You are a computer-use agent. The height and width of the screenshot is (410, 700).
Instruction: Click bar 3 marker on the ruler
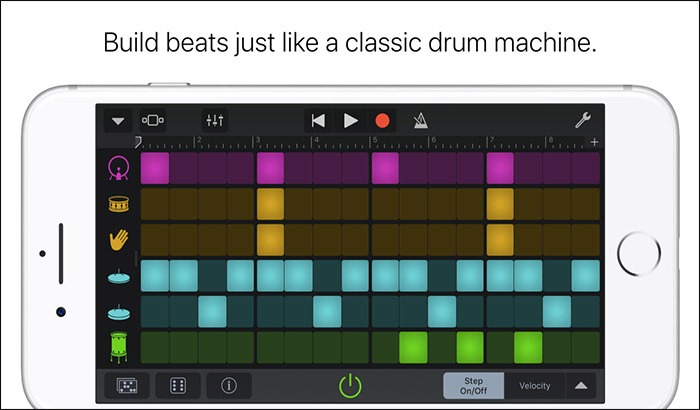pyautogui.click(x=258, y=141)
